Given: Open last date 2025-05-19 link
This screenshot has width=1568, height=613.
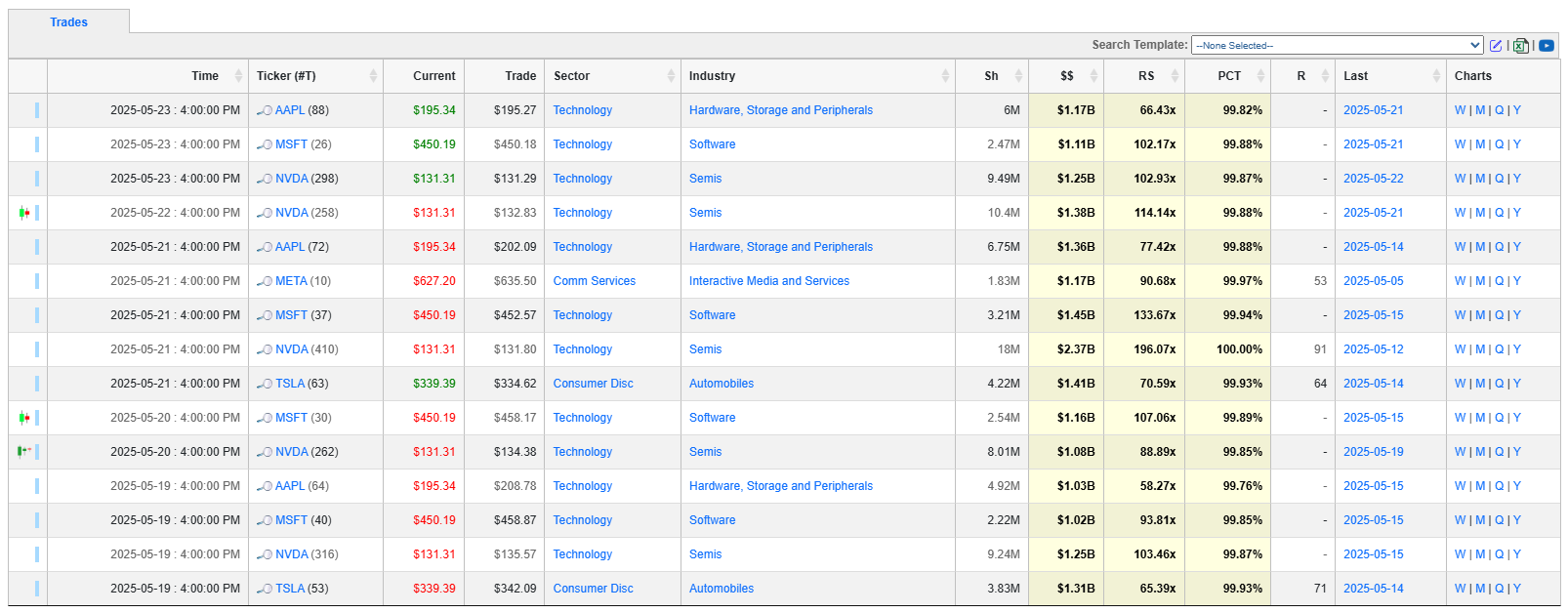Looking at the screenshot, I should click(x=1373, y=452).
